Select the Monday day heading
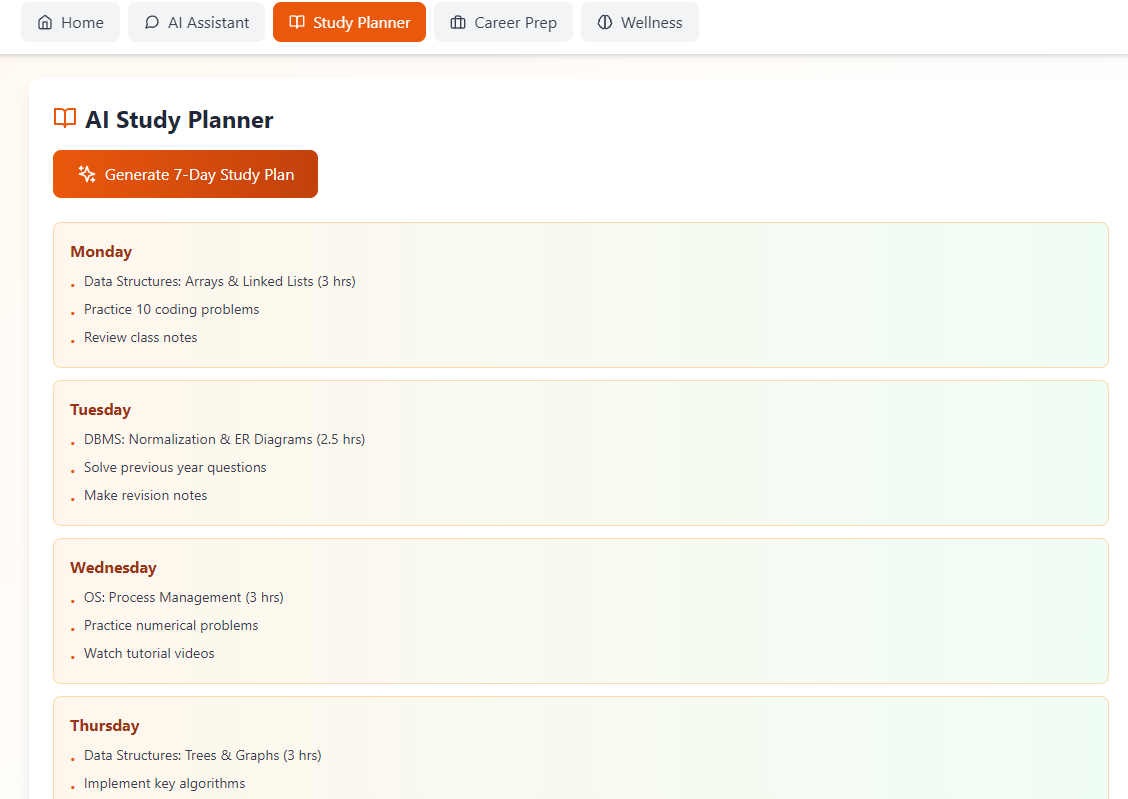This screenshot has height=799, width=1128. [x=101, y=252]
